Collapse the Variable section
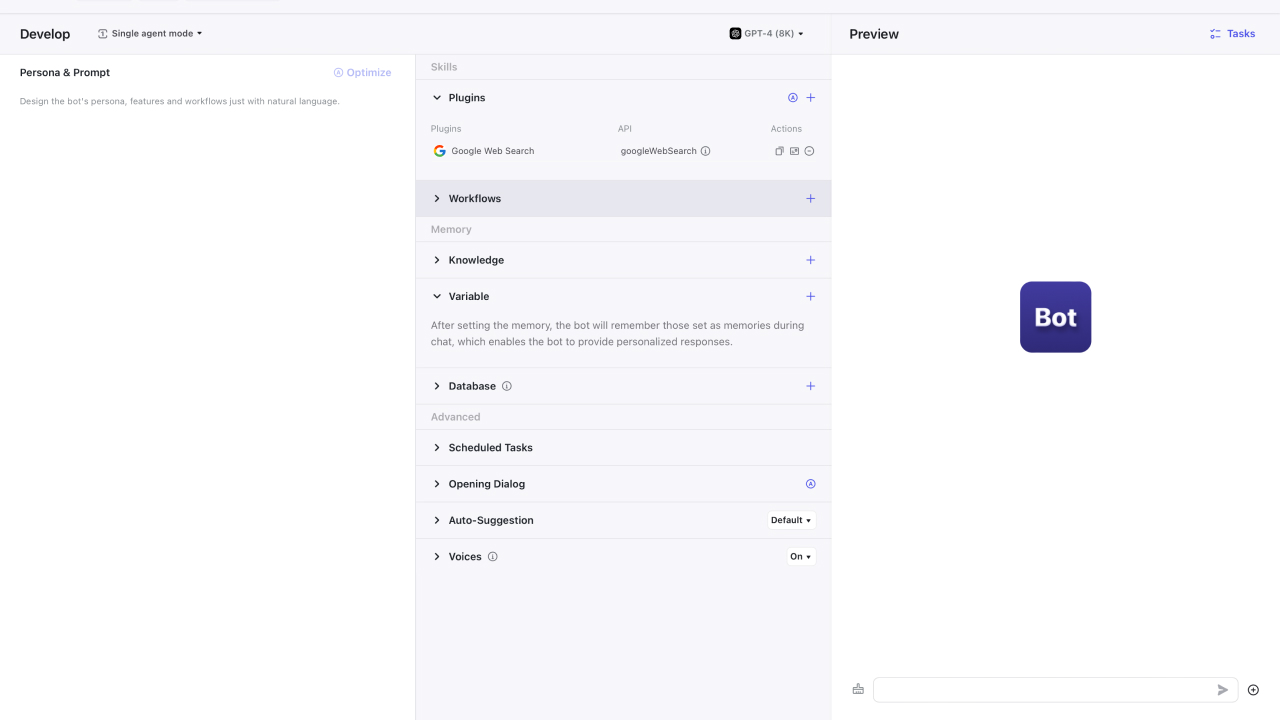The width and height of the screenshot is (1280, 720). coord(437,297)
